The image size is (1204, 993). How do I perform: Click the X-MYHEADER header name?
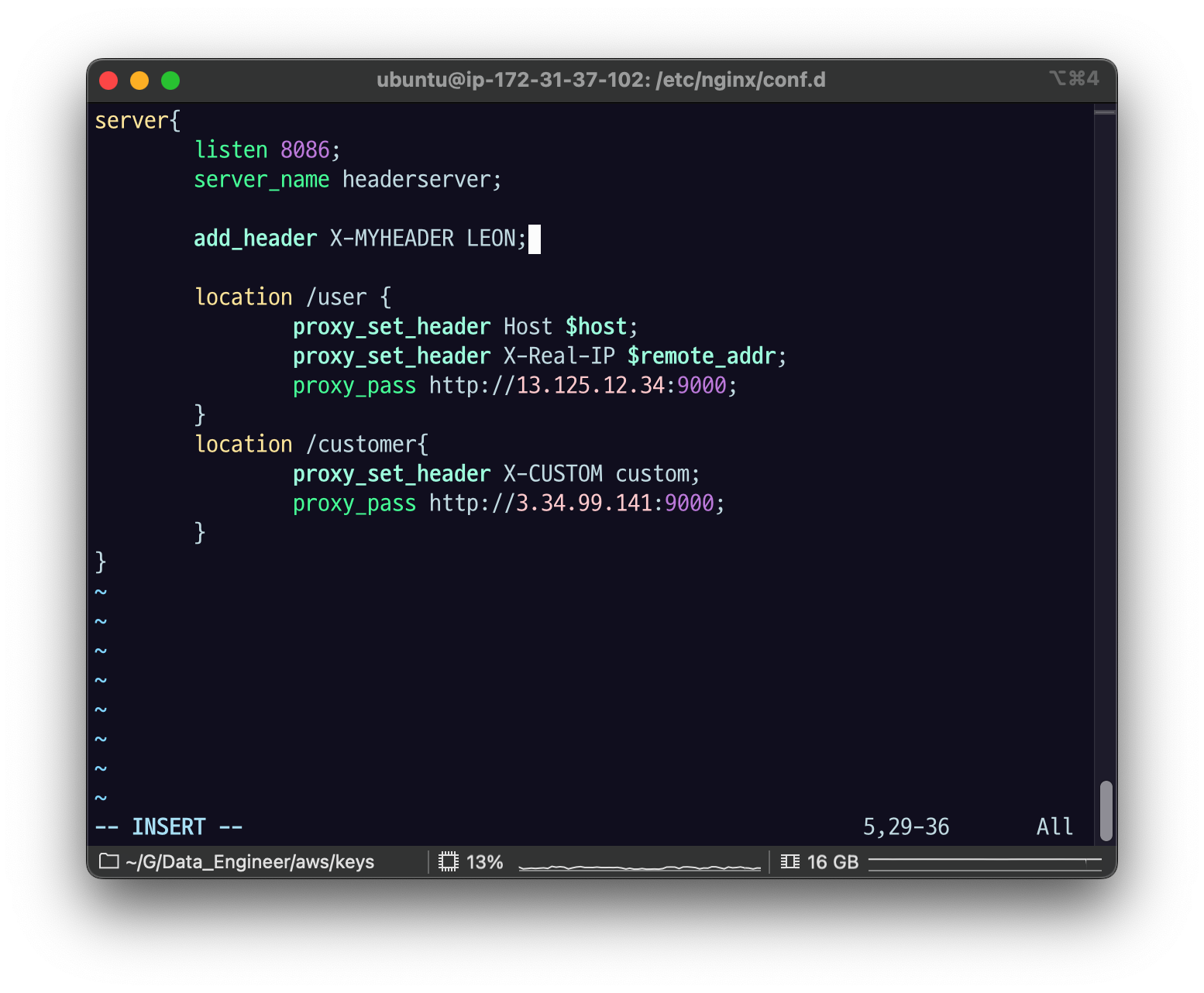(x=392, y=239)
